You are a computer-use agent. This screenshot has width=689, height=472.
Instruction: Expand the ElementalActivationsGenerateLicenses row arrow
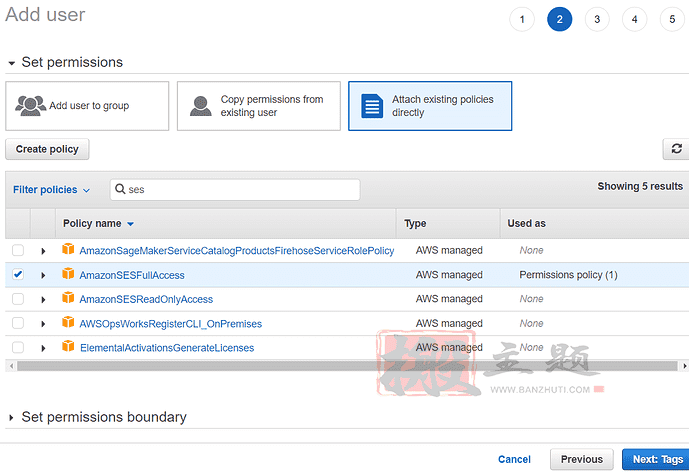pos(43,348)
